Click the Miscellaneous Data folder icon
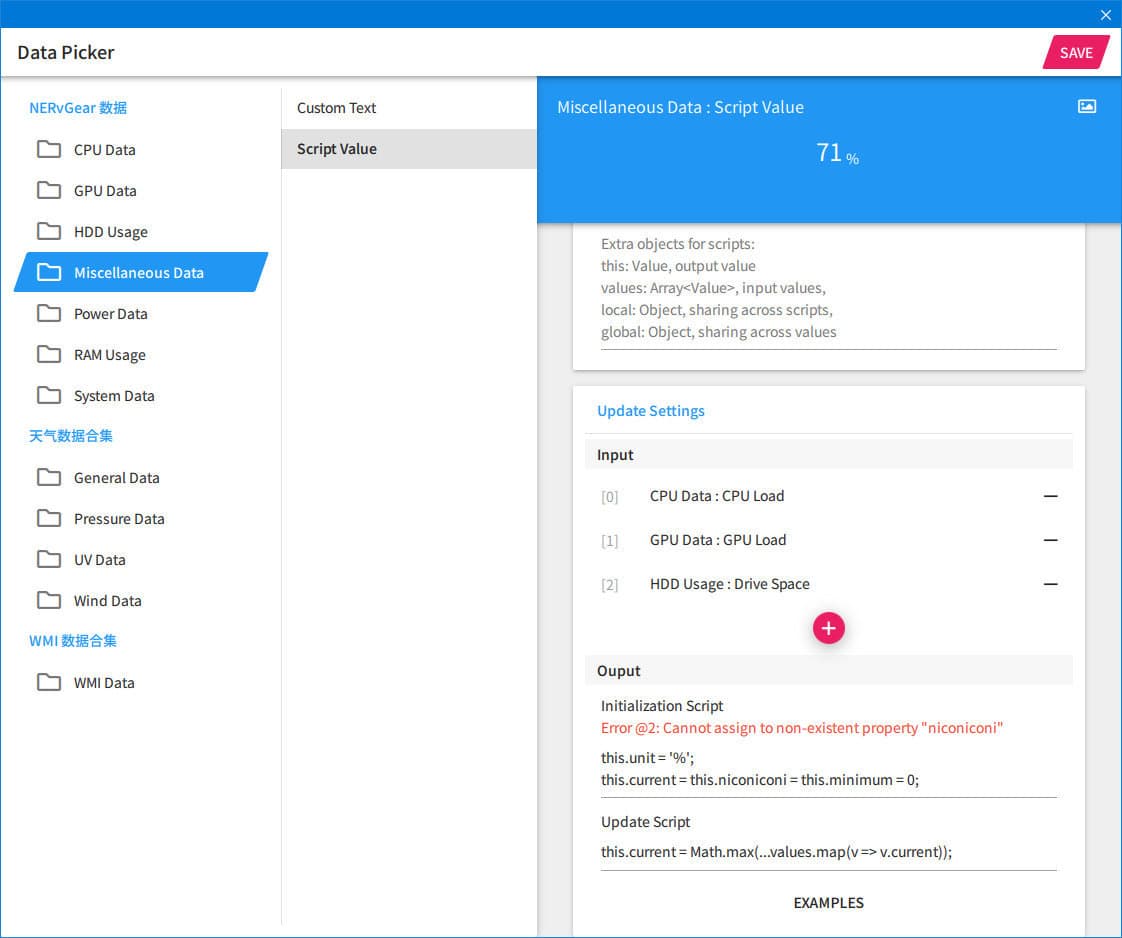This screenshot has height=938, width=1122. point(49,273)
